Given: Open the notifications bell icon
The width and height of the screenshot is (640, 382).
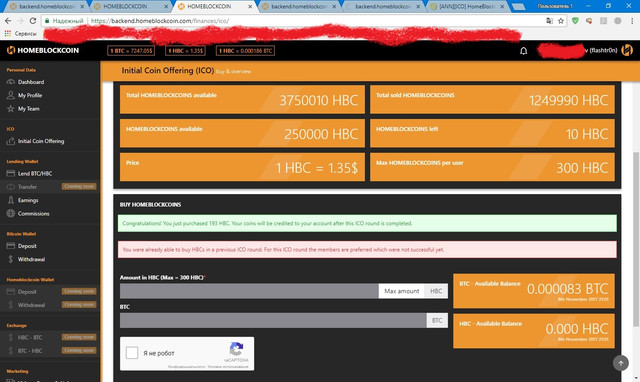Looking at the screenshot, I should click(523, 51).
